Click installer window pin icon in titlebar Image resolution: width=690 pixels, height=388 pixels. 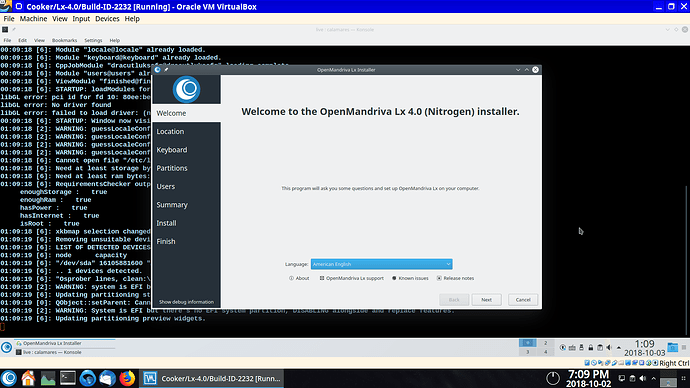(166, 70)
